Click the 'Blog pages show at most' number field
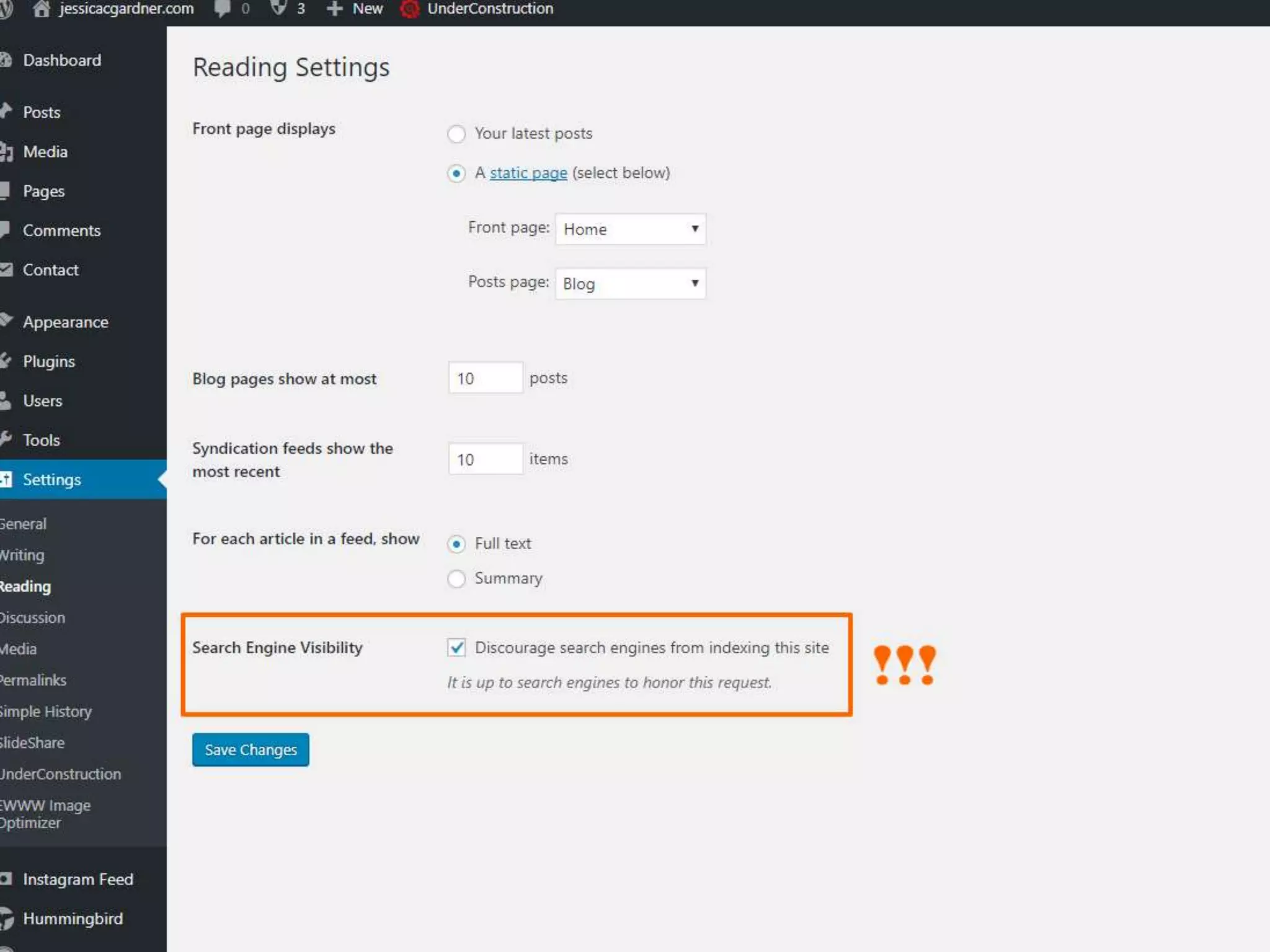Viewport: 1270px width, 952px height. pyautogui.click(x=485, y=378)
